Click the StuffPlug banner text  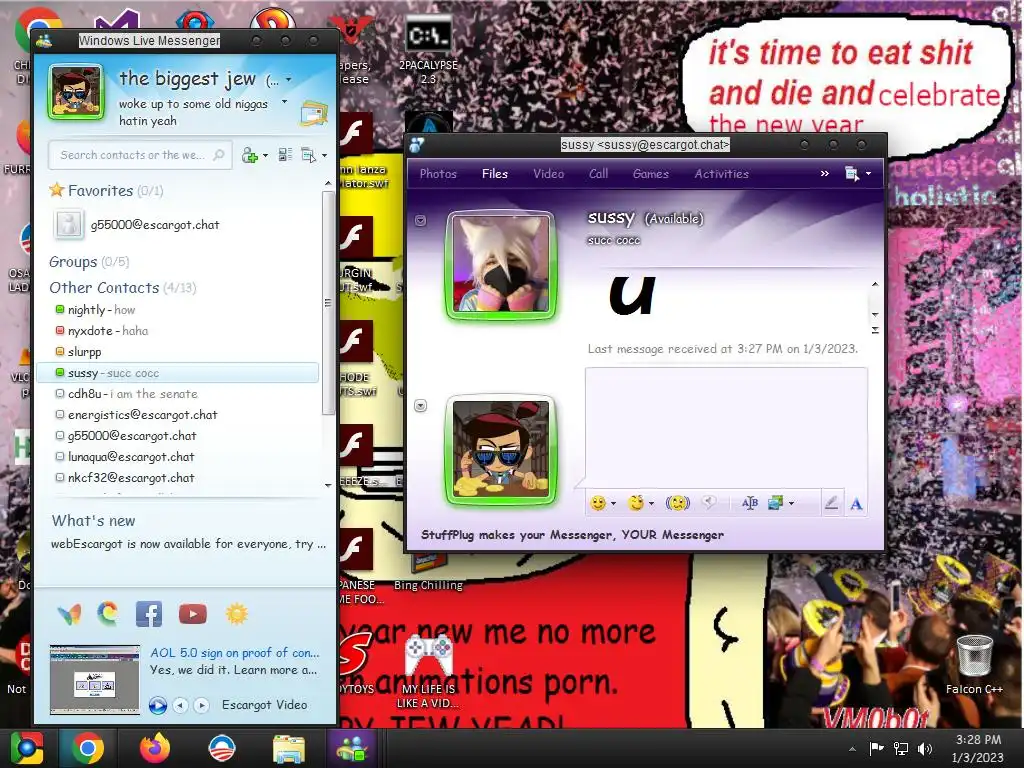(572, 535)
